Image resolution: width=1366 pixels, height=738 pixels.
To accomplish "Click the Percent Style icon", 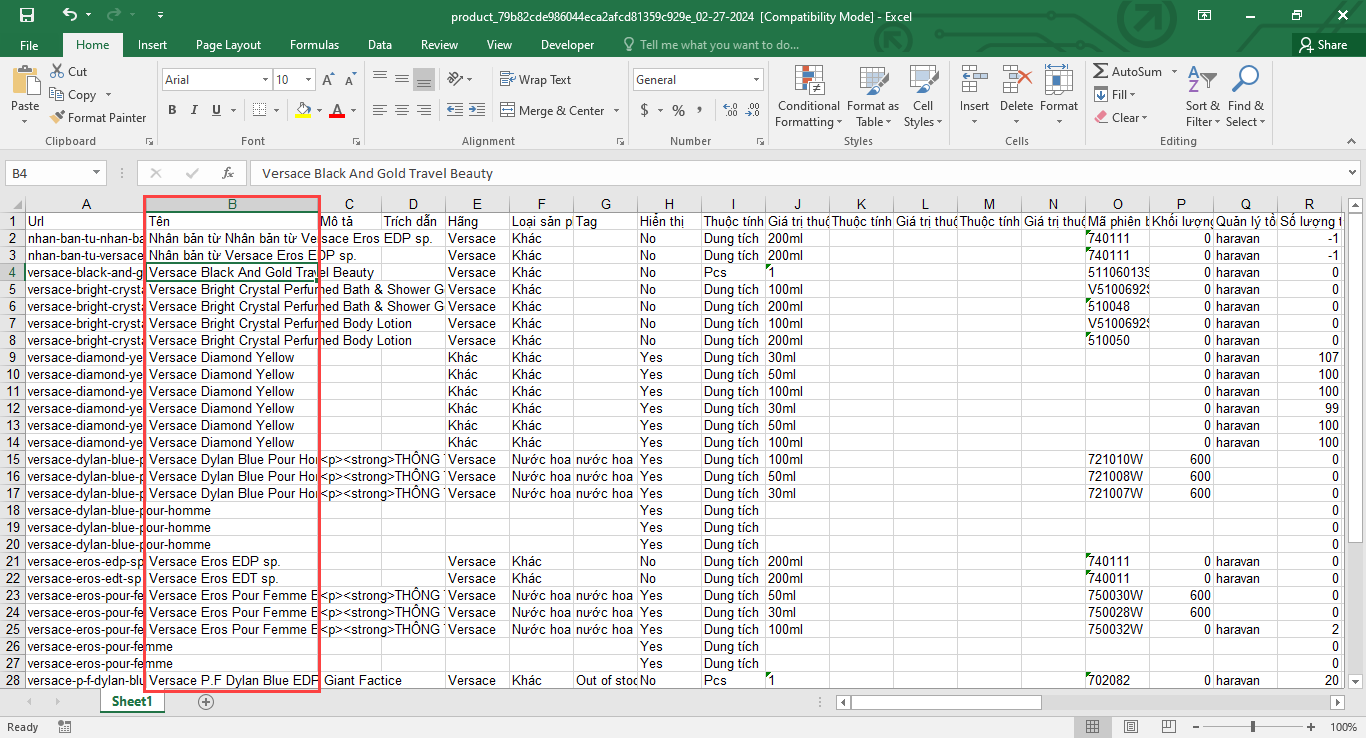I will (x=678, y=111).
